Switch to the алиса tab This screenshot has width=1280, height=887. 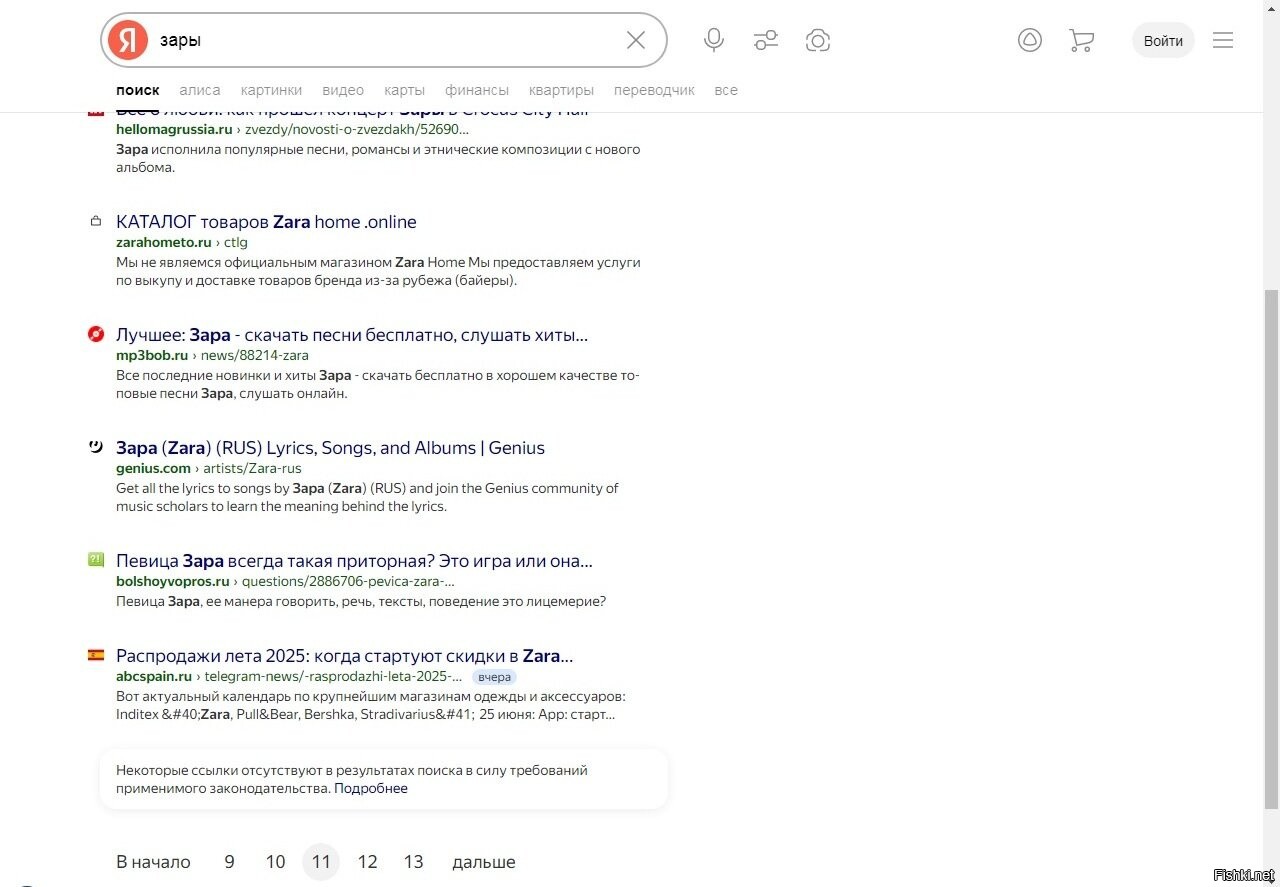tap(200, 90)
